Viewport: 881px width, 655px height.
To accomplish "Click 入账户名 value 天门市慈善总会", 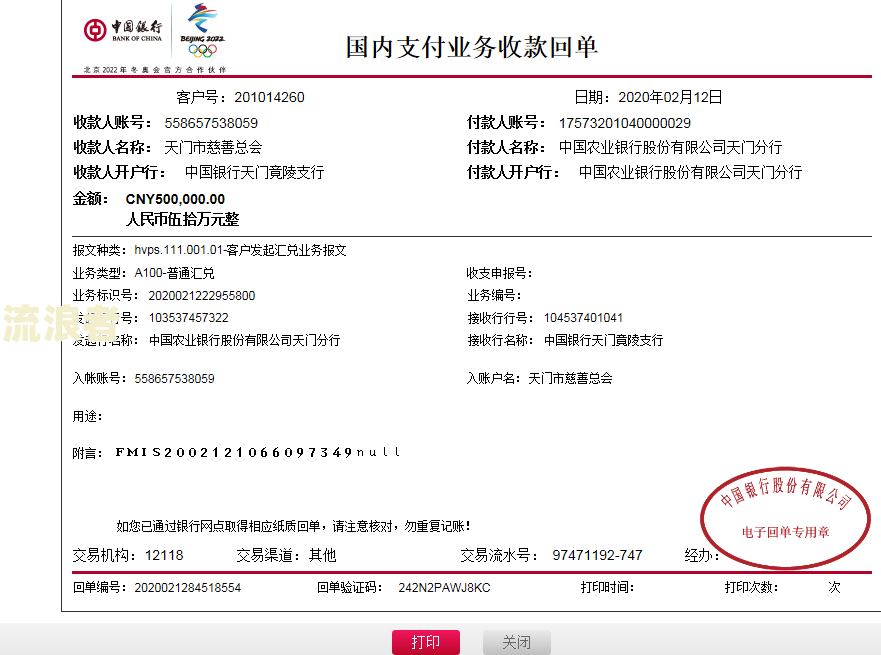I will (570, 379).
